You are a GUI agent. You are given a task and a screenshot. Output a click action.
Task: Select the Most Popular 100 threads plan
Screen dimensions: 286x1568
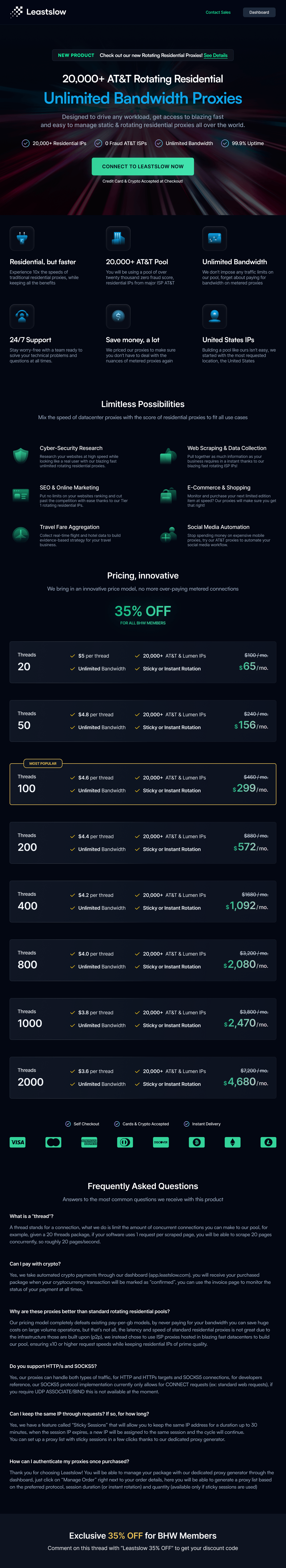[x=143, y=784]
